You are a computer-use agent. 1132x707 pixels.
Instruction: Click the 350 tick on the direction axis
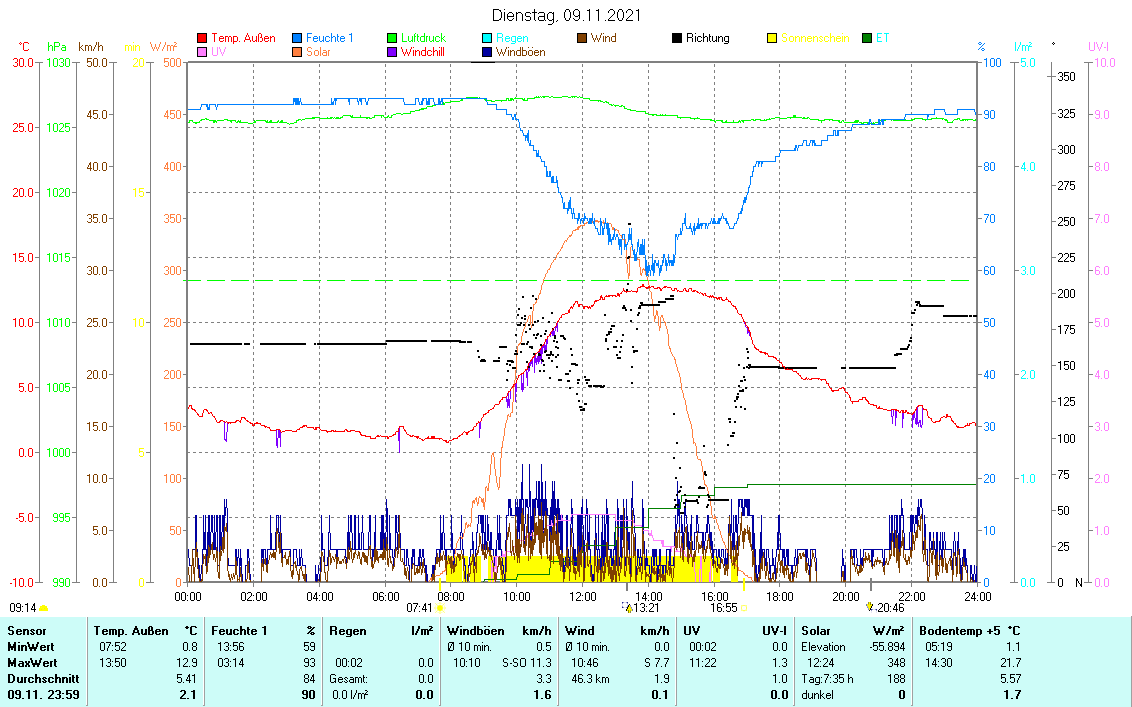[x=1066, y=77]
